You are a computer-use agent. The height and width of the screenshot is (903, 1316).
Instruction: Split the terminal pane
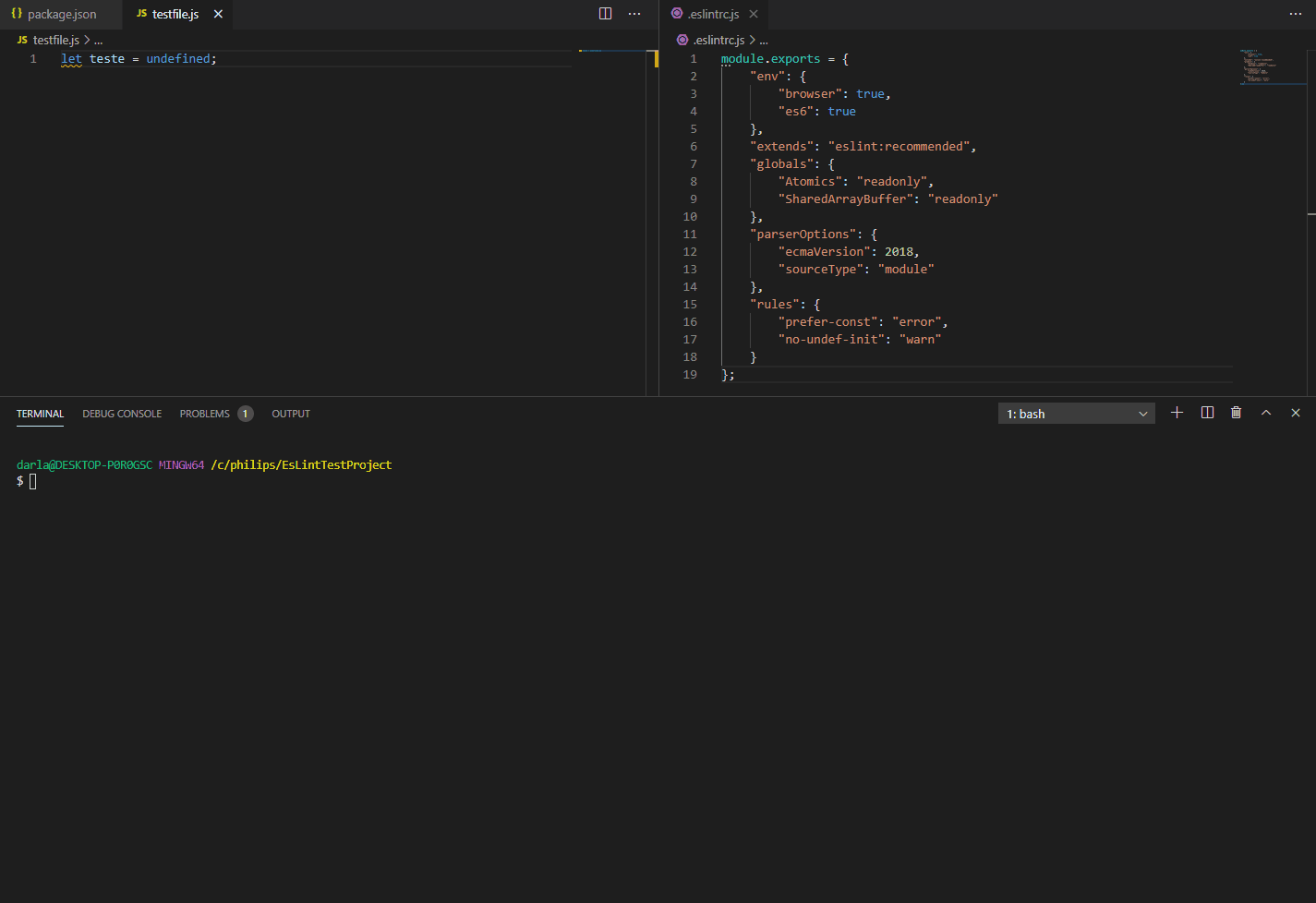(x=1207, y=413)
